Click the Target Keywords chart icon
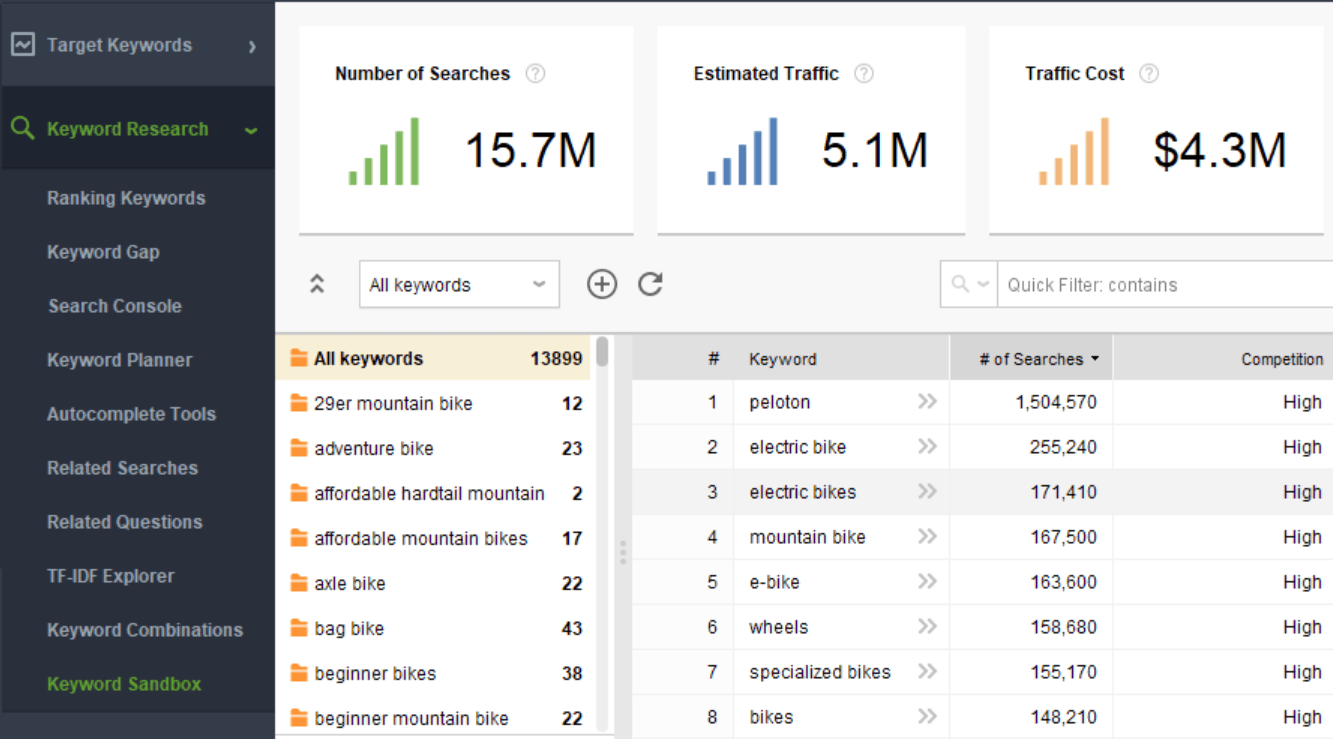This screenshot has width=1333, height=739. click(x=23, y=45)
